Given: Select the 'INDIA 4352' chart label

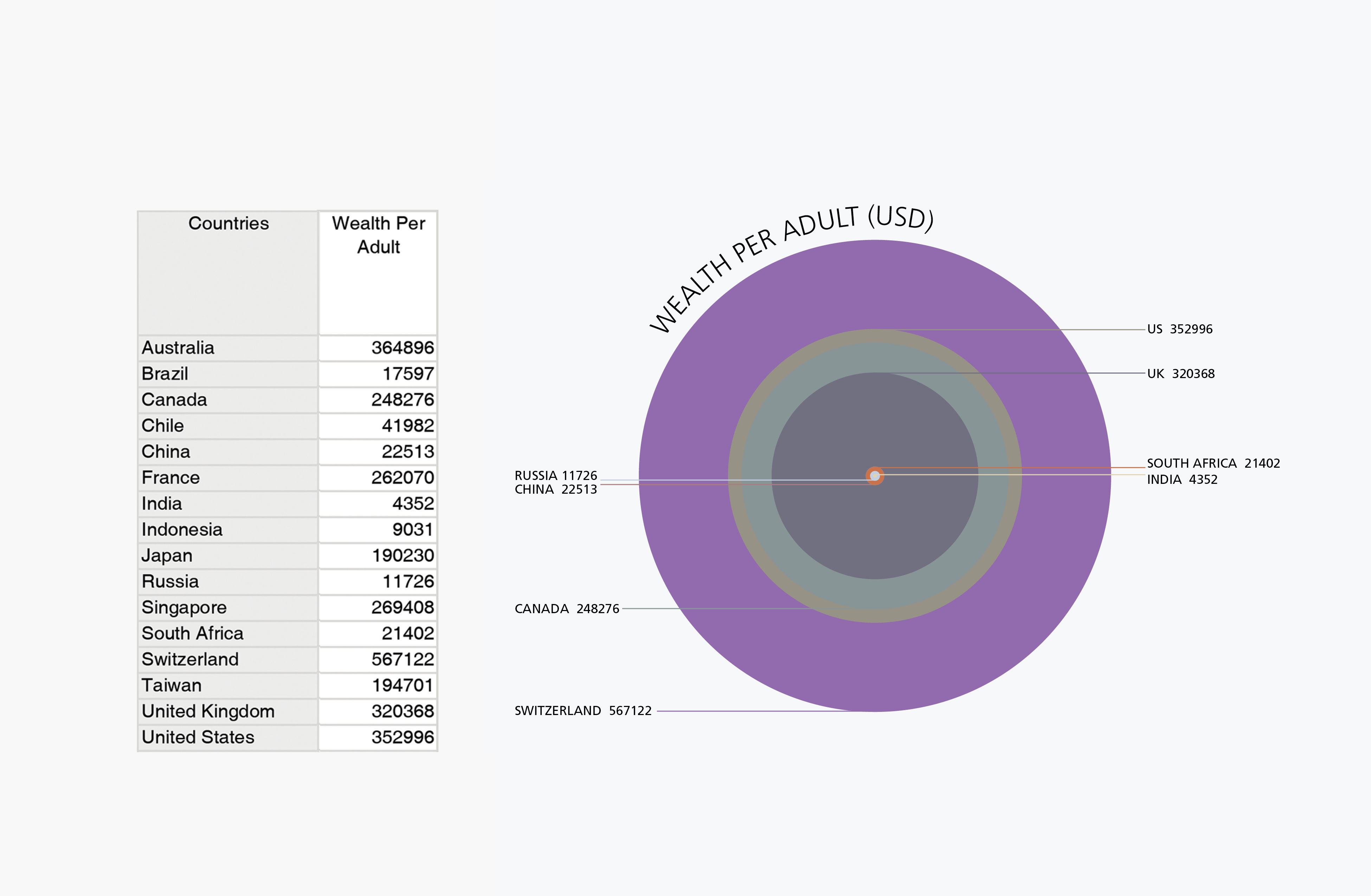Looking at the screenshot, I should coord(1182,479).
